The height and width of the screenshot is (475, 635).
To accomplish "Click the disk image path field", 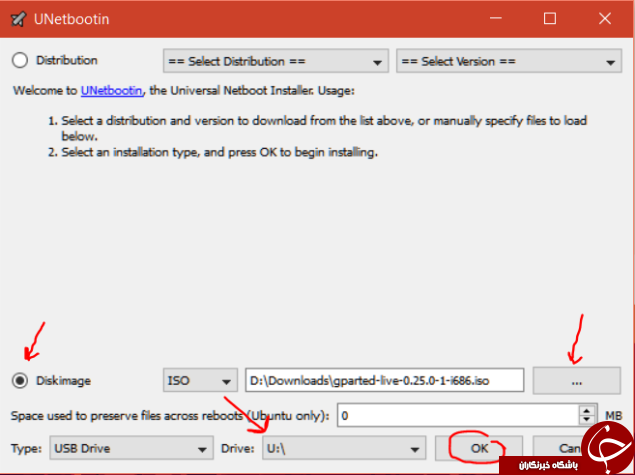I will [x=384, y=381].
